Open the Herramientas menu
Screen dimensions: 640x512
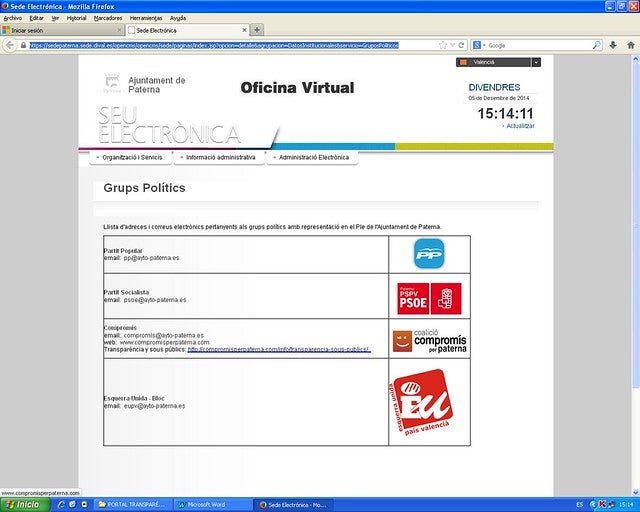(x=146, y=18)
